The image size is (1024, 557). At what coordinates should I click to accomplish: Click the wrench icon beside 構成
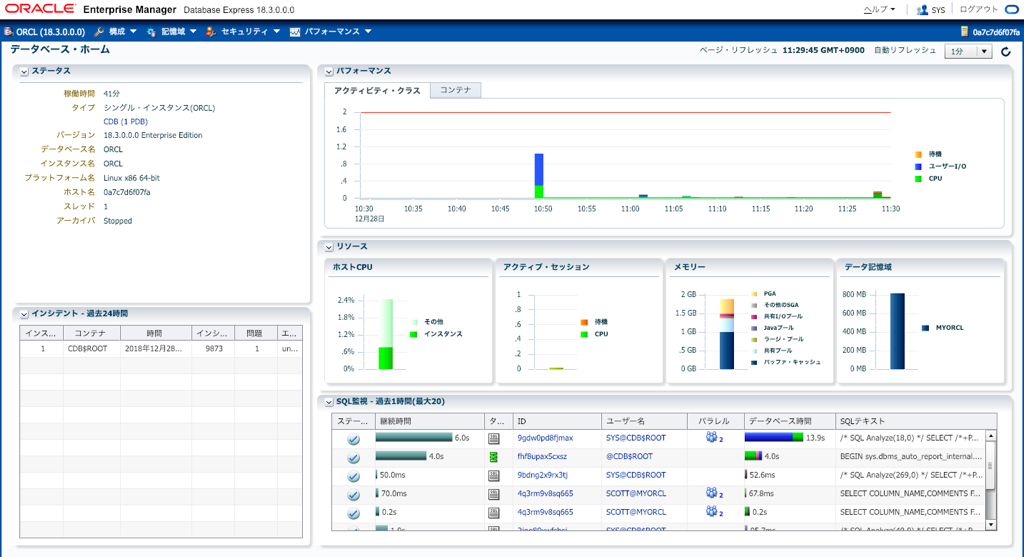[99, 31]
